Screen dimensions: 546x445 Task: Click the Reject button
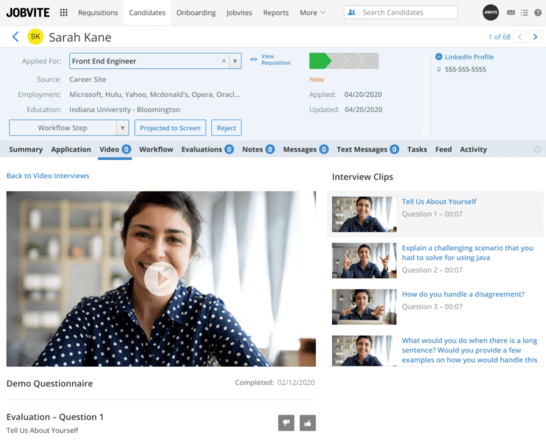tap(226, 128)
